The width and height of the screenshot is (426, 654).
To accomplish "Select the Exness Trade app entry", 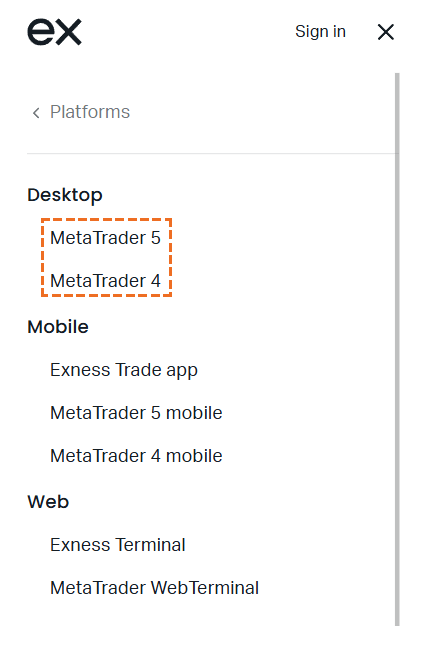I will pos(124,370).
